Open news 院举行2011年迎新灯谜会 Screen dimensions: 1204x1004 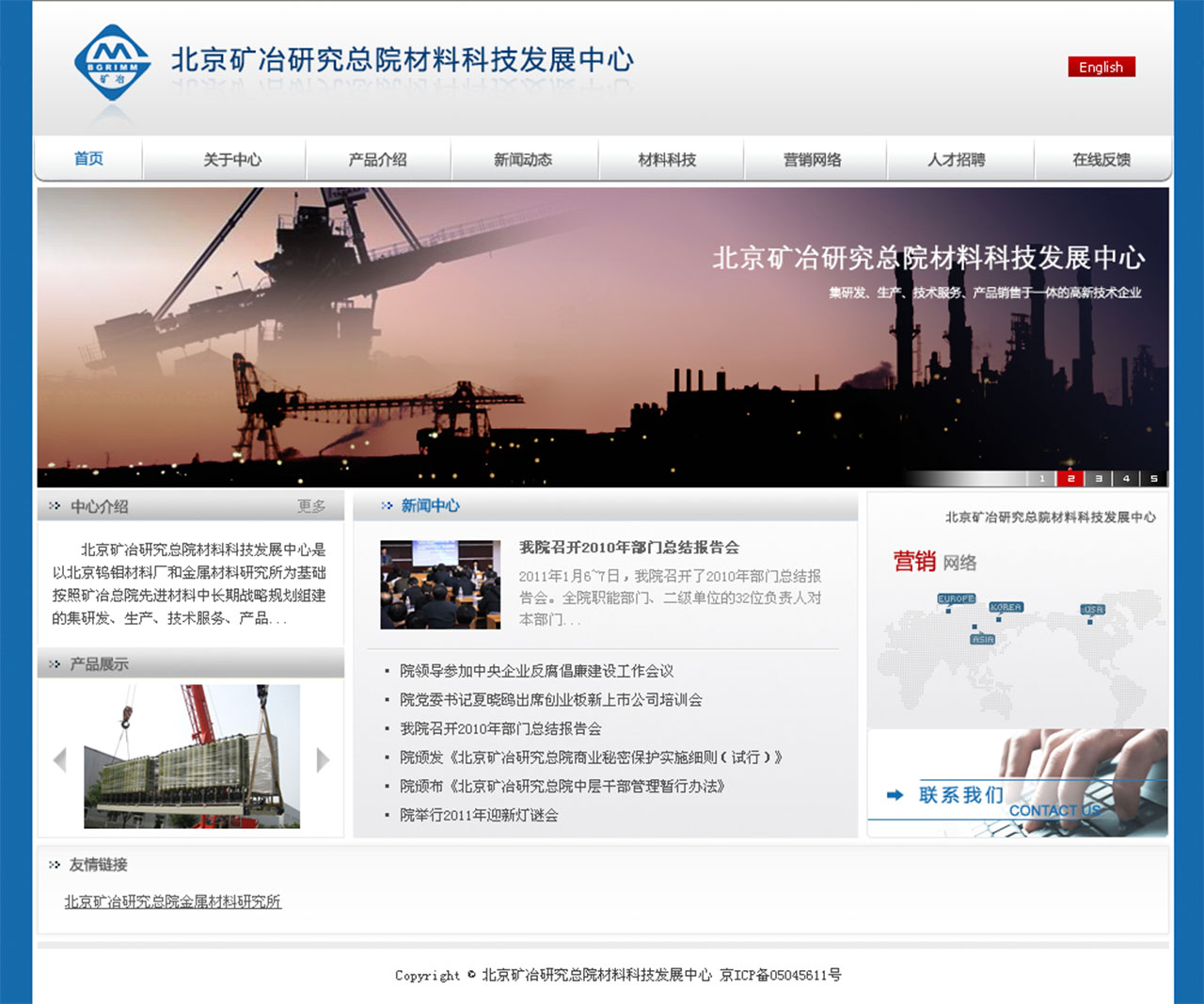coord(479,816)
